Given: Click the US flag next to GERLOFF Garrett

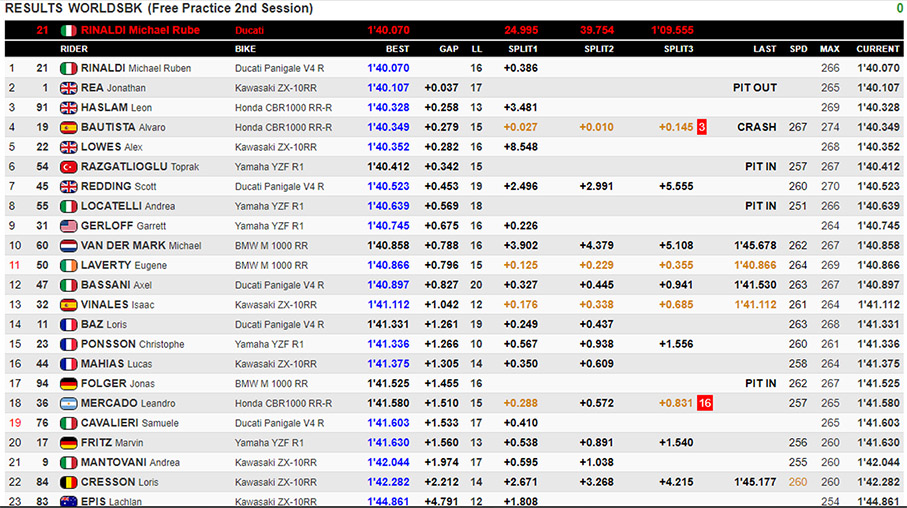Looking at the screenshot, I should [68, 226].
